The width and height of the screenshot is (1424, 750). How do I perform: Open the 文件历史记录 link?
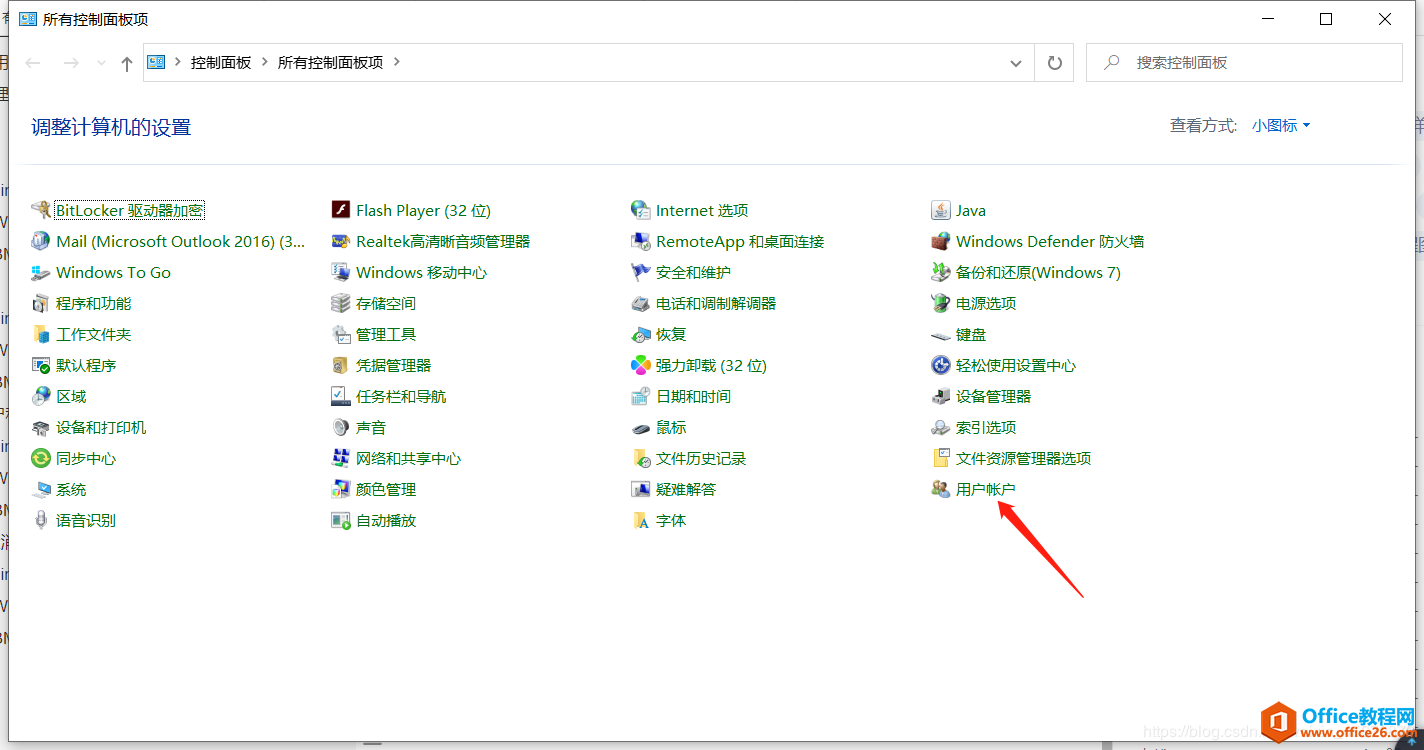click(701, 458)
